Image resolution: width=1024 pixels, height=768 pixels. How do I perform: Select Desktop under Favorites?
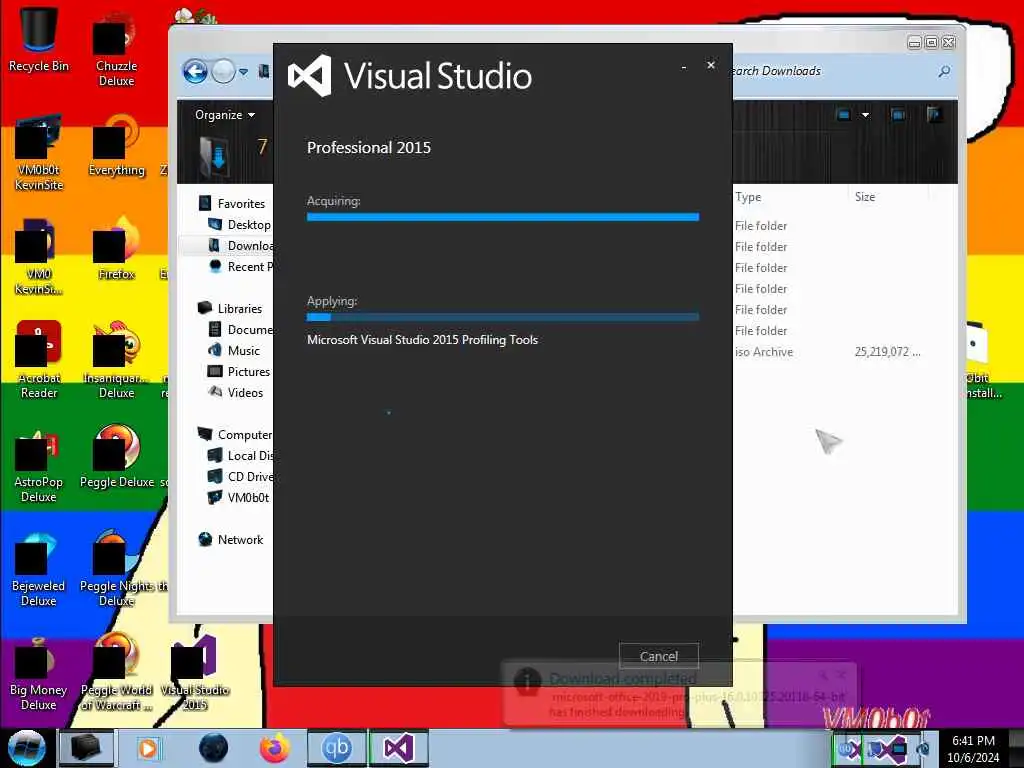coord(240,225)
